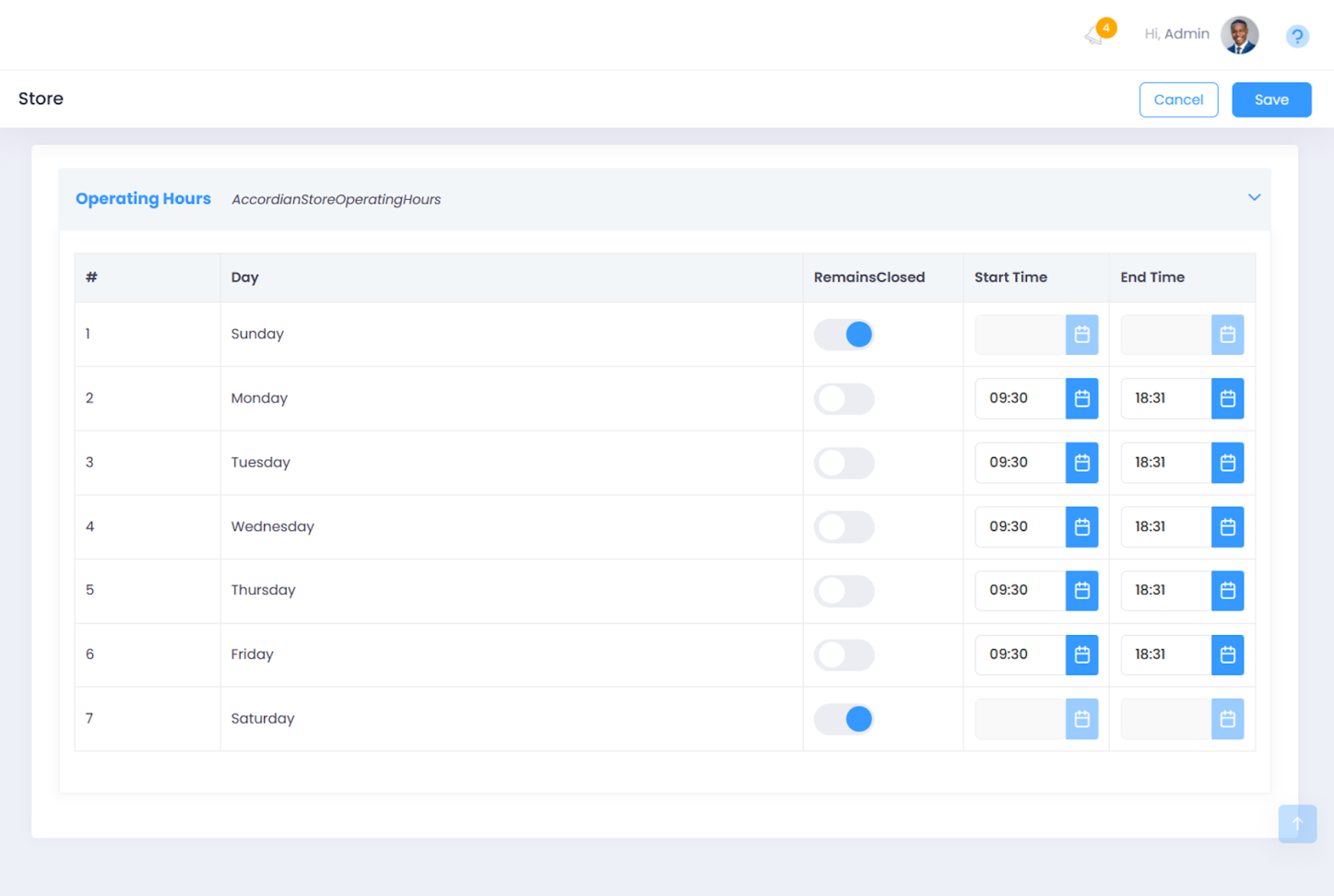The height and width of the screenshot is (896, 1334).
Task: Open Wednesday start time picker icon
Action: 1081,527
